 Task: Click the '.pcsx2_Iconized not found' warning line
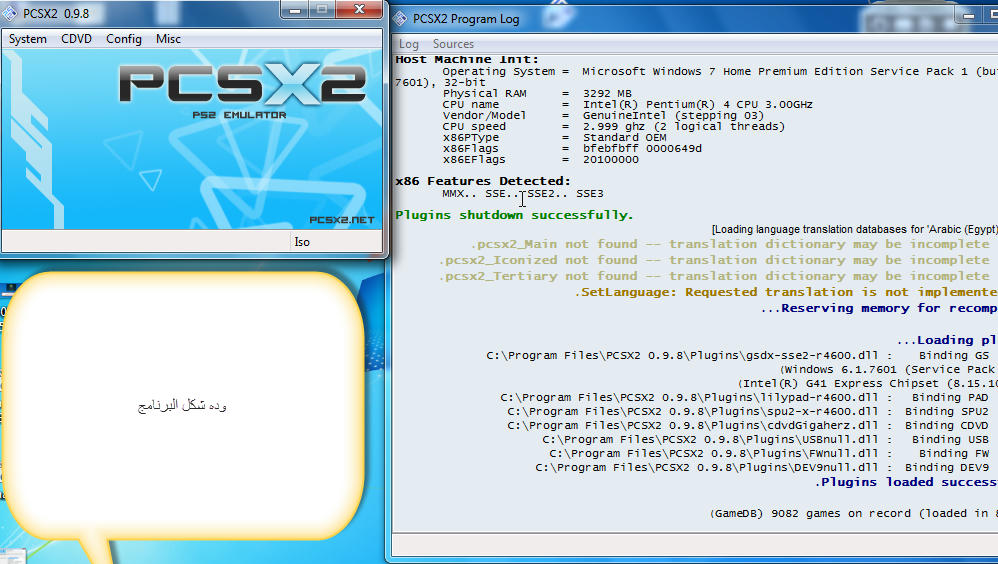[x=714, y=260]
